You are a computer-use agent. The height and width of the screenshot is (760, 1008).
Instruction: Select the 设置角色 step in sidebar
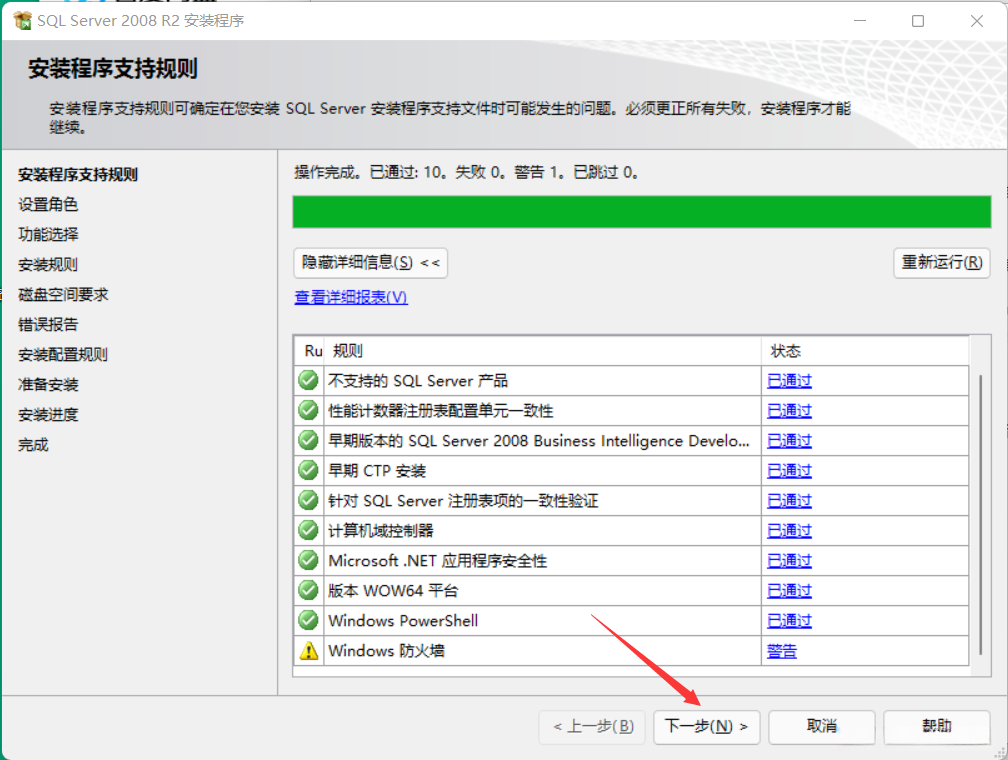48,204
